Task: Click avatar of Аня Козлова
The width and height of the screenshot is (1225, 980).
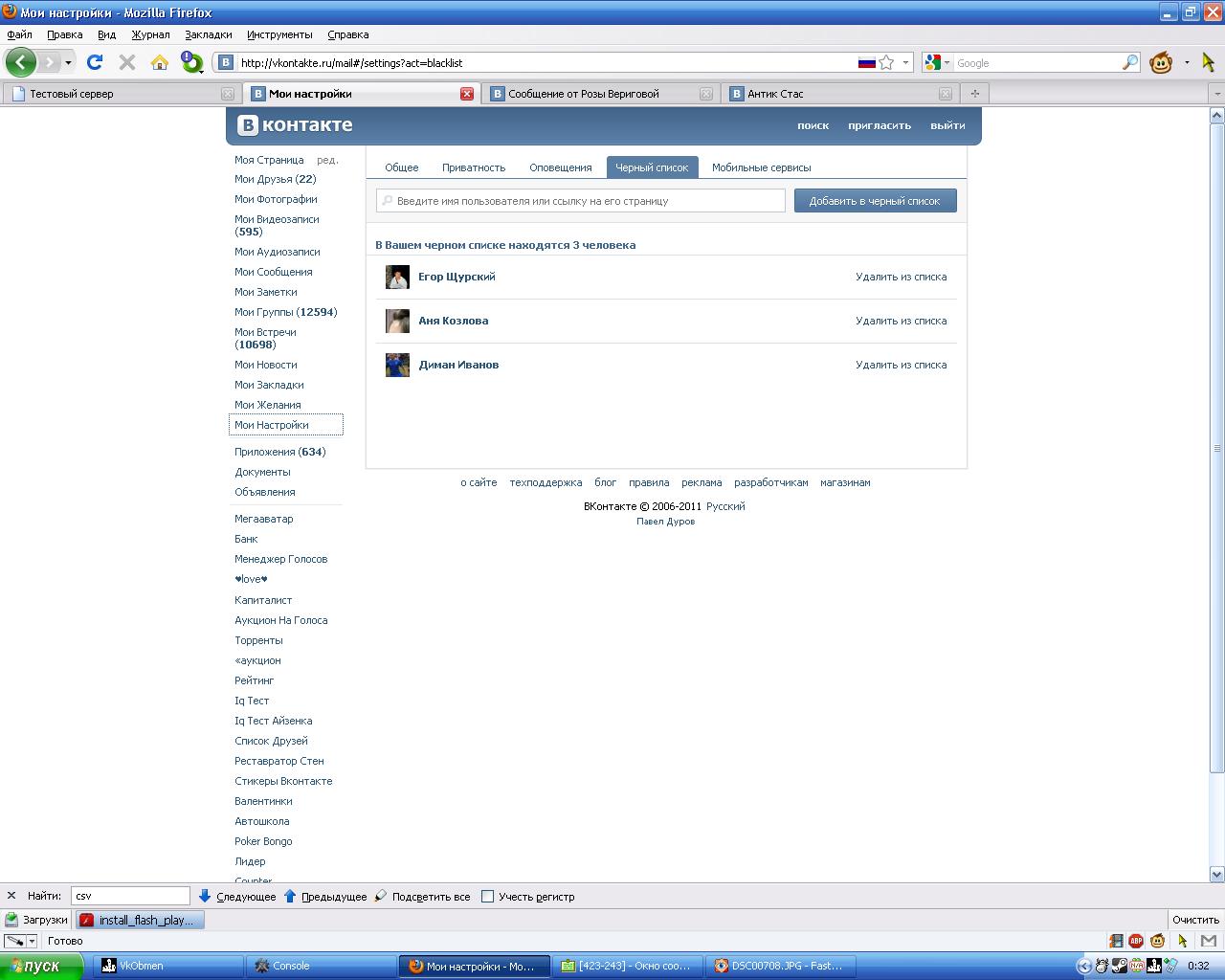Action: coord(397,321)
